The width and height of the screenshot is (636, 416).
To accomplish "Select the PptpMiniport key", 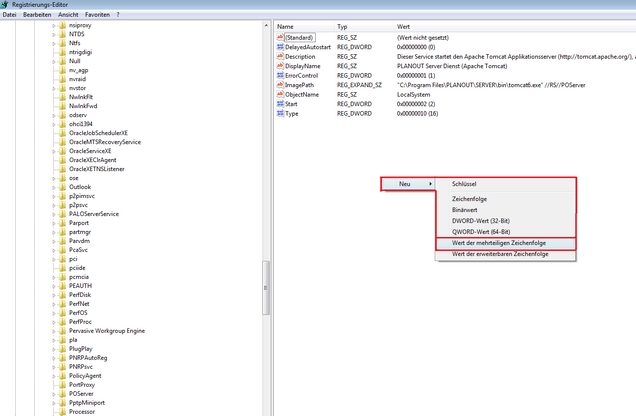I will [x=87, y=403].
